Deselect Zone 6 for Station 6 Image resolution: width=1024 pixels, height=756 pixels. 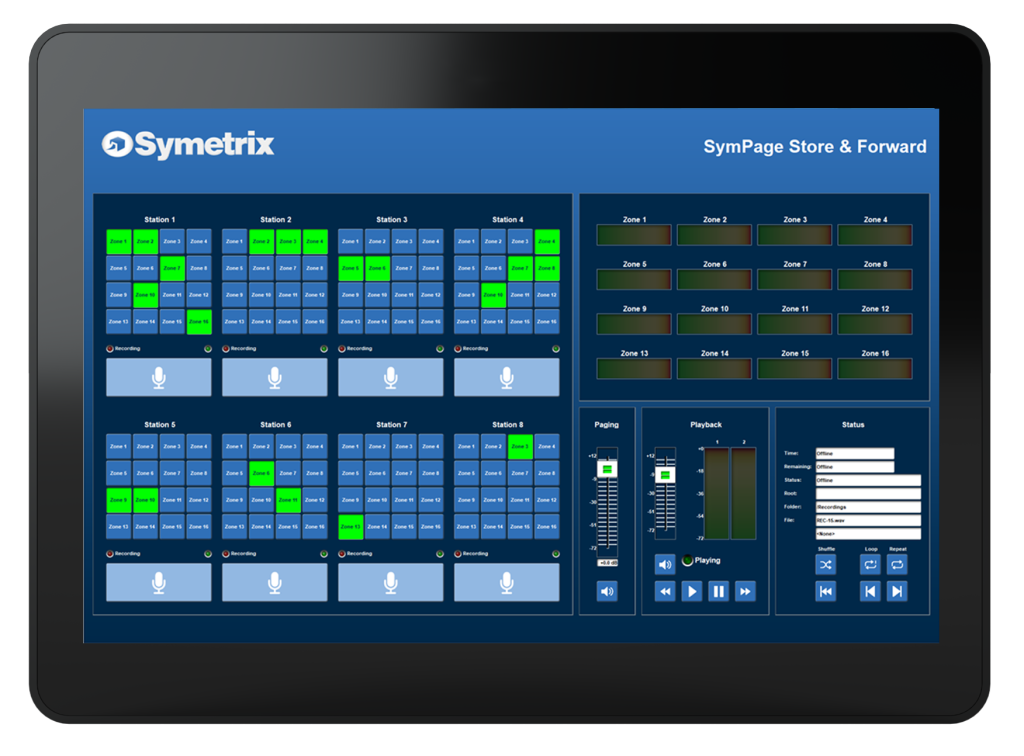click(261, 473)
